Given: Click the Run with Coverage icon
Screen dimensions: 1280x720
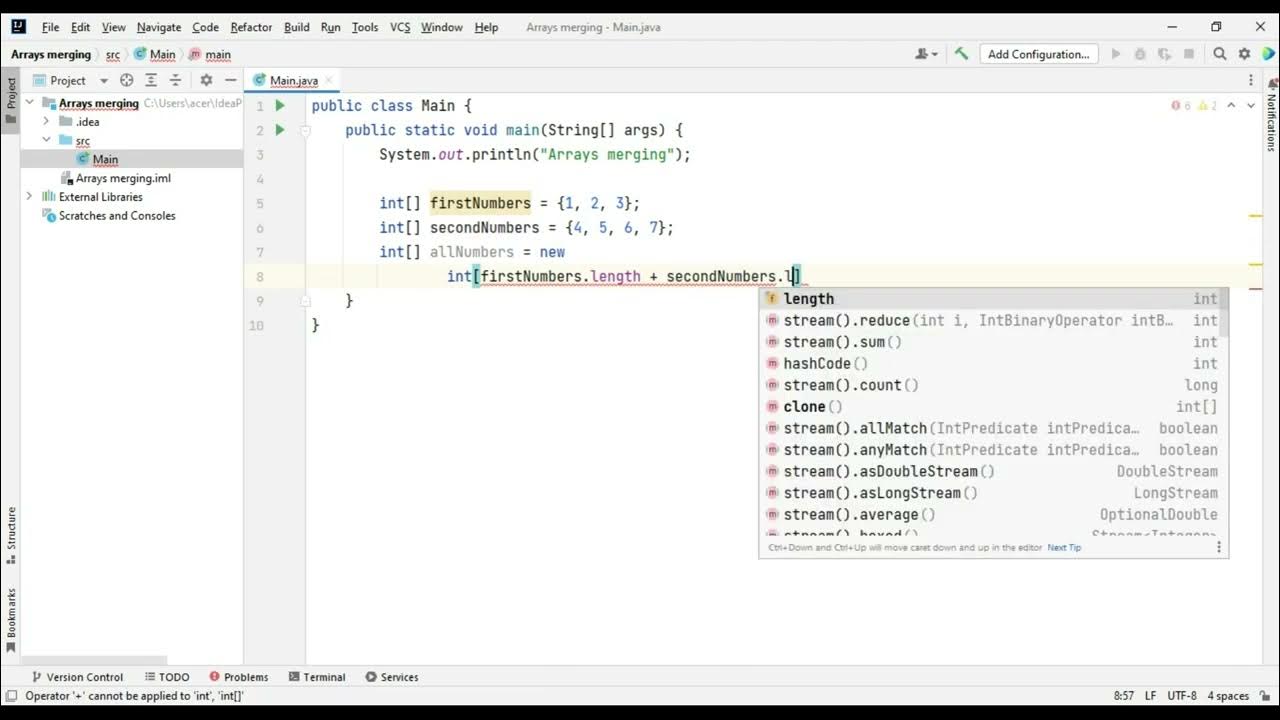Looking at the screenshot, I should pyautogui.click(x=1163, y=54).
